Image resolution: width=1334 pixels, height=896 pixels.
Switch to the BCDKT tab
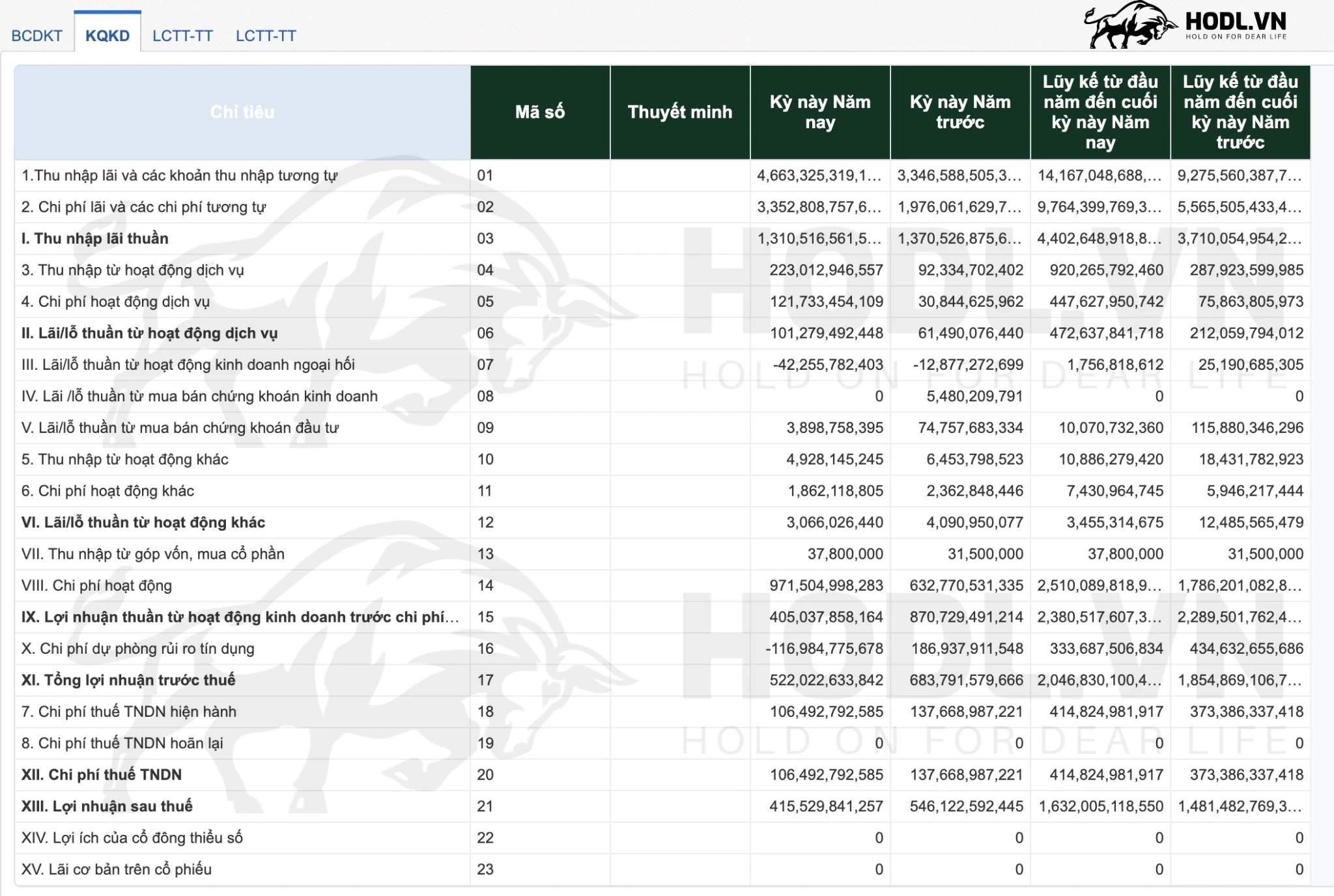[x=36, y=36]
